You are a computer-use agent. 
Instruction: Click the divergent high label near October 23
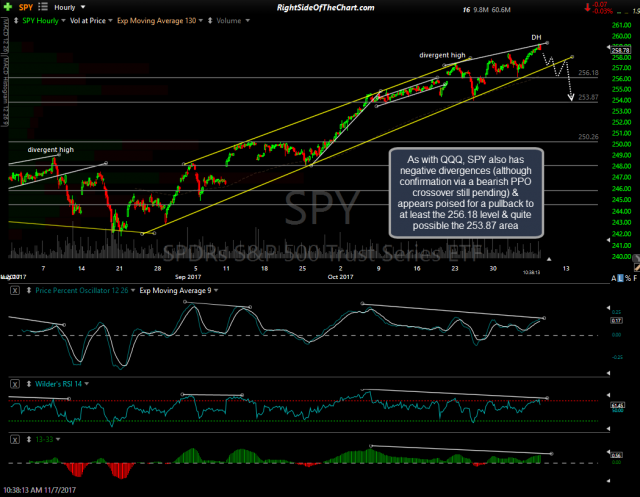click(x=442, y=55)
